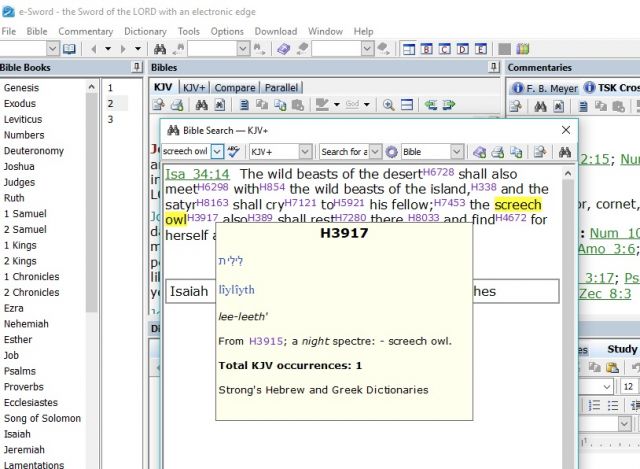Click the TSK Cross info icon
640x469 pixels.
coord(589,87)
